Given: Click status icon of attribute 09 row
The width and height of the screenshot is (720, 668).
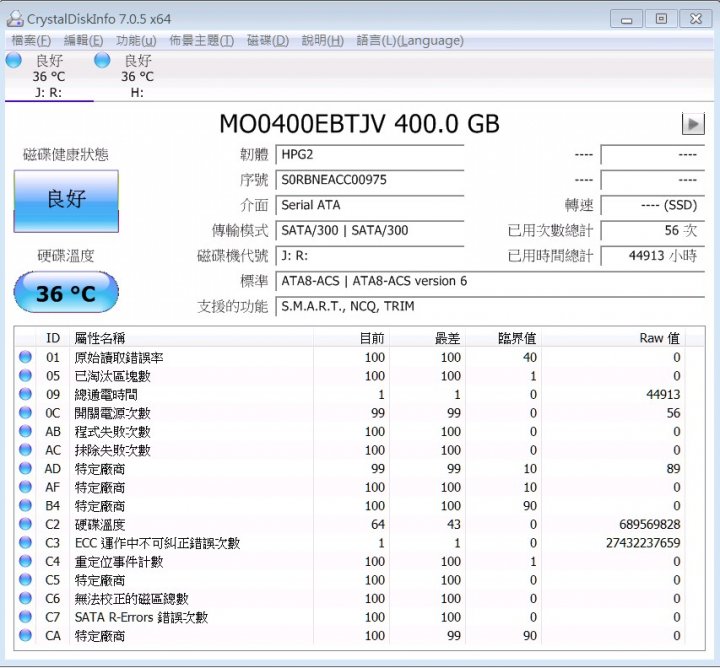Looking at the screenshot, I should pyautogui.click(x=25, y=394).
